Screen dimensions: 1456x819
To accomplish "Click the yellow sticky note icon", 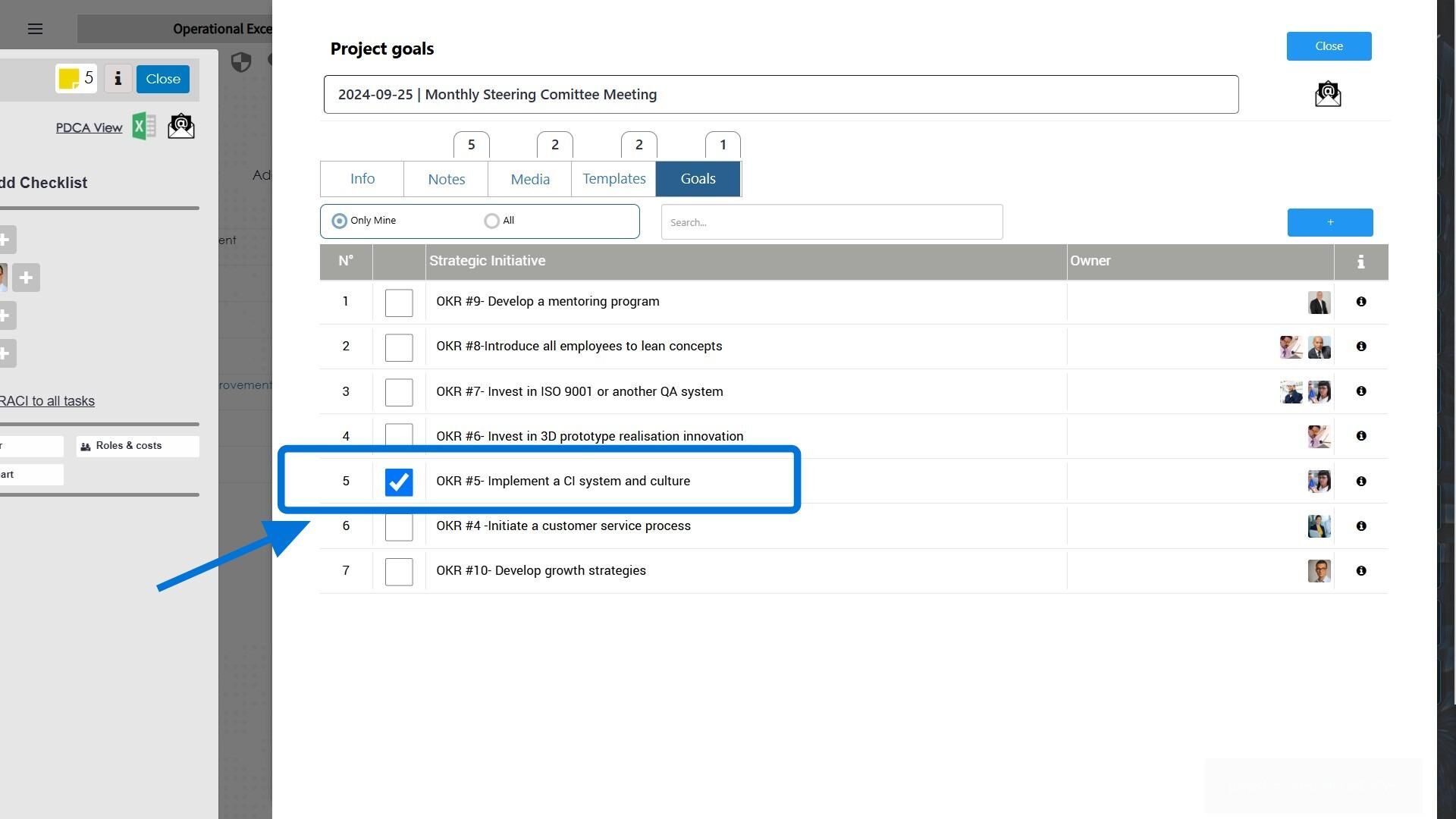I will pos(70,78).
